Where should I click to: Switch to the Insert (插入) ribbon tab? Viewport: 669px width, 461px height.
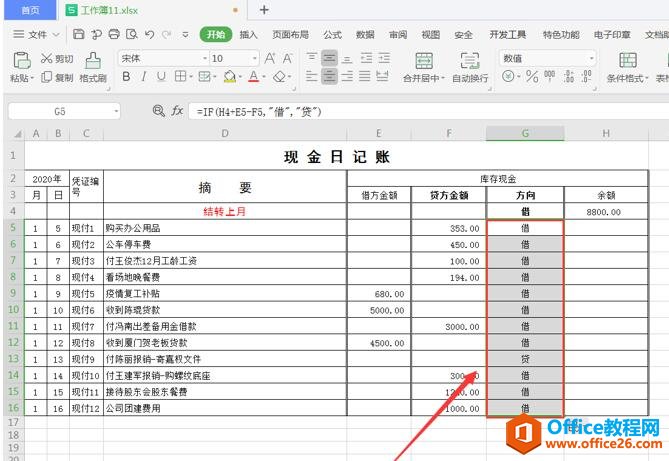click(x=248, y=34)
